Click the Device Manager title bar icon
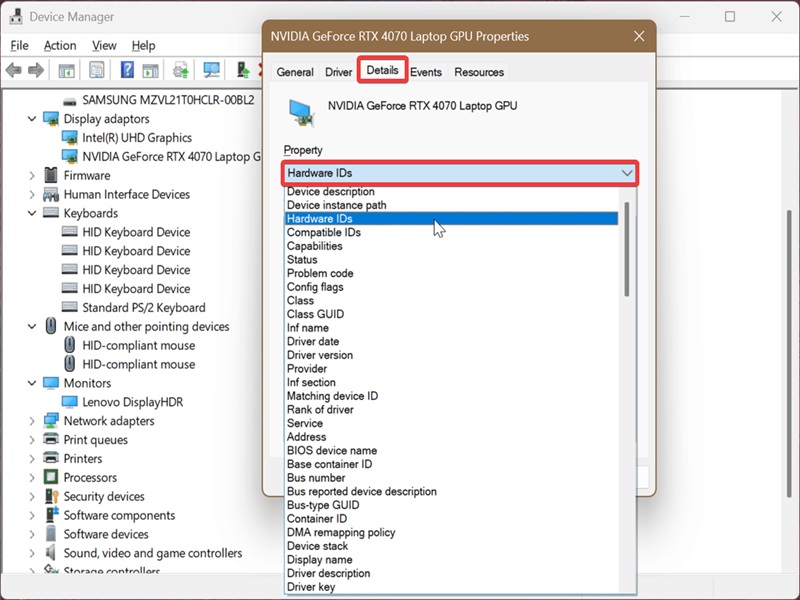The width and height of the screenshot is (800, 600). (16, 17)
